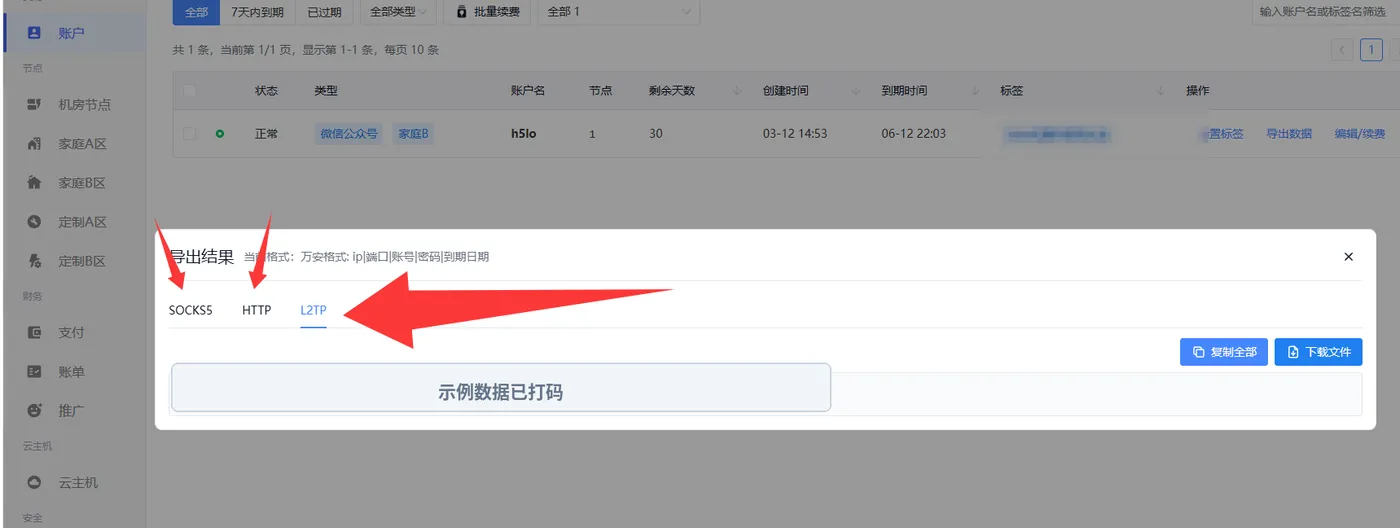Sort by 剩余天数 arrow icon
The image size is (1400, 528).
737,91
